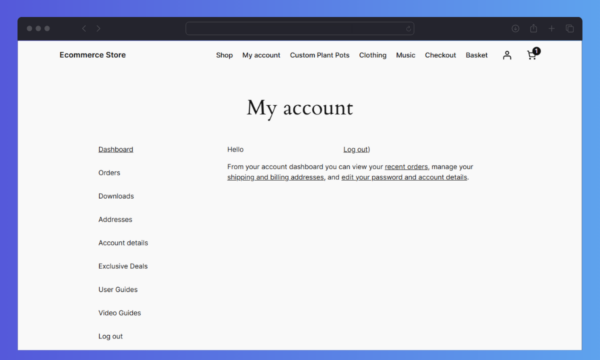Show tab overview icon in browser

coord(569,28)
